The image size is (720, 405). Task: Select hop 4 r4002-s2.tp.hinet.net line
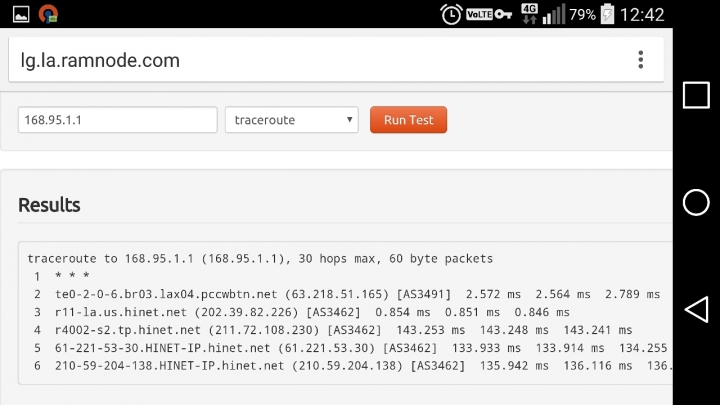click(333, 330)
